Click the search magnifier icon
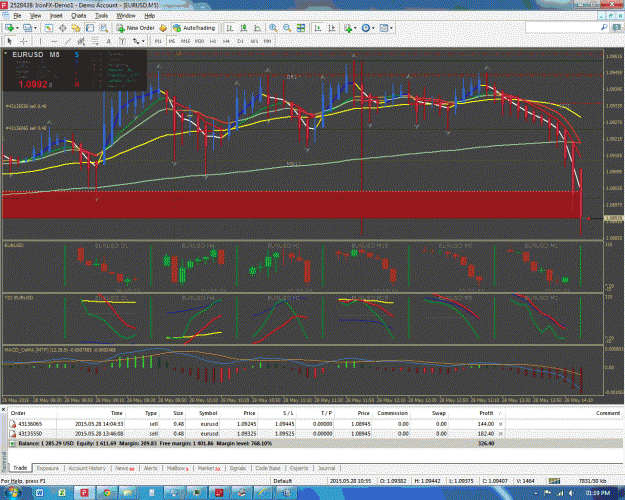The width and height of the screenshot is (625, 500). (x=604, y=28)
